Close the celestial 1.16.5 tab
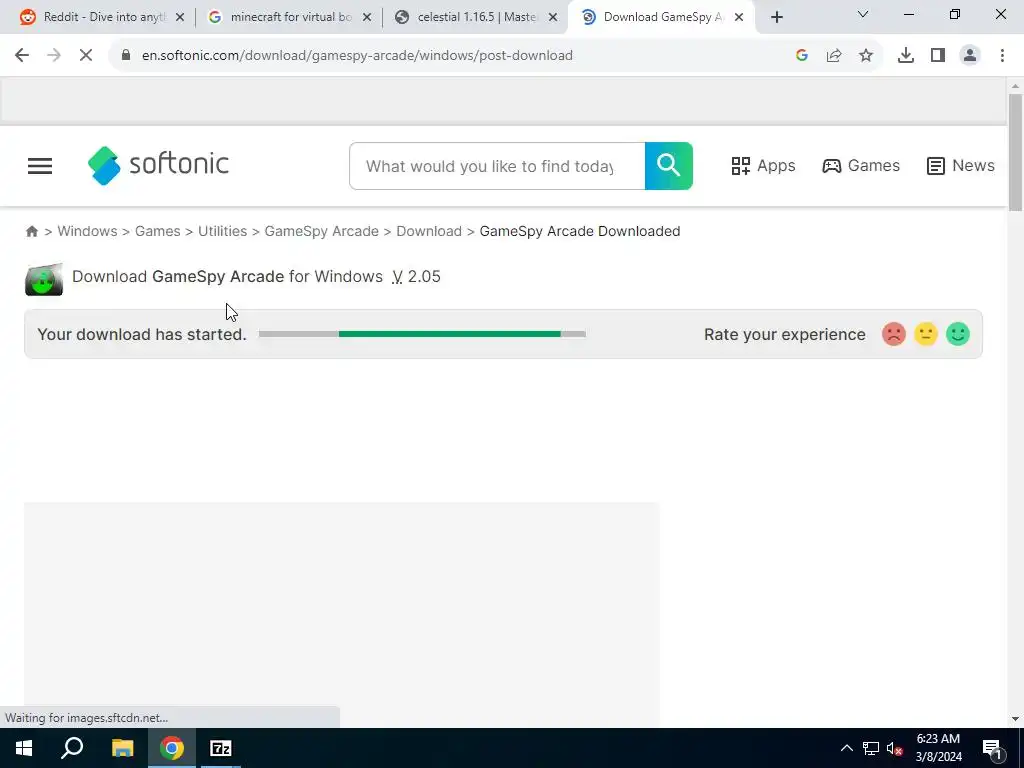The height and width of the screenshot is (768, 1024). click(552, 18)
